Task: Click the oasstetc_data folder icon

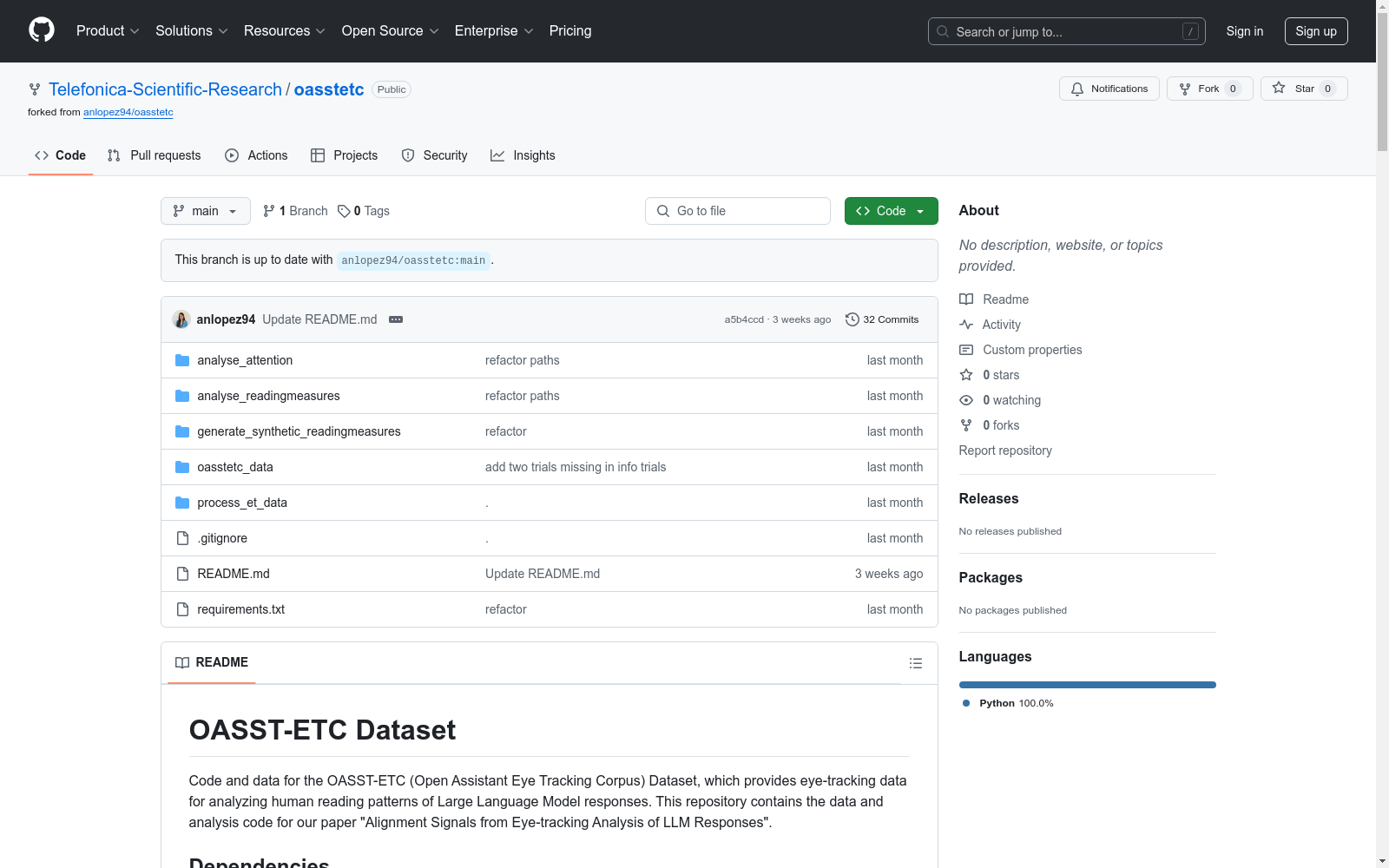Action: tap(182, 467)
